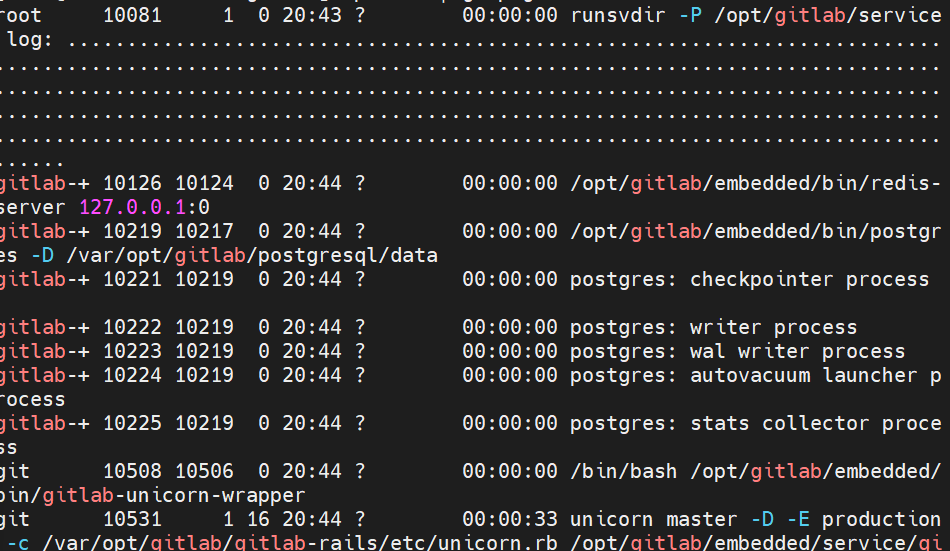
Task: Click the text 'unicorn master'
Action: [654, 519]
